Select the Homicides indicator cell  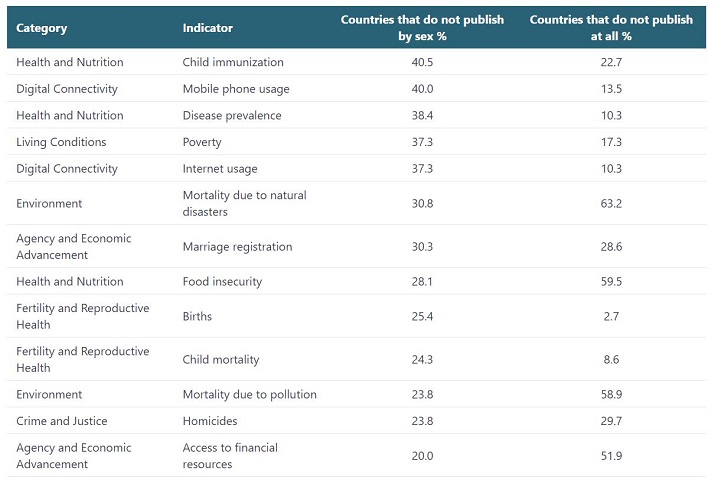tap(210, 421)
